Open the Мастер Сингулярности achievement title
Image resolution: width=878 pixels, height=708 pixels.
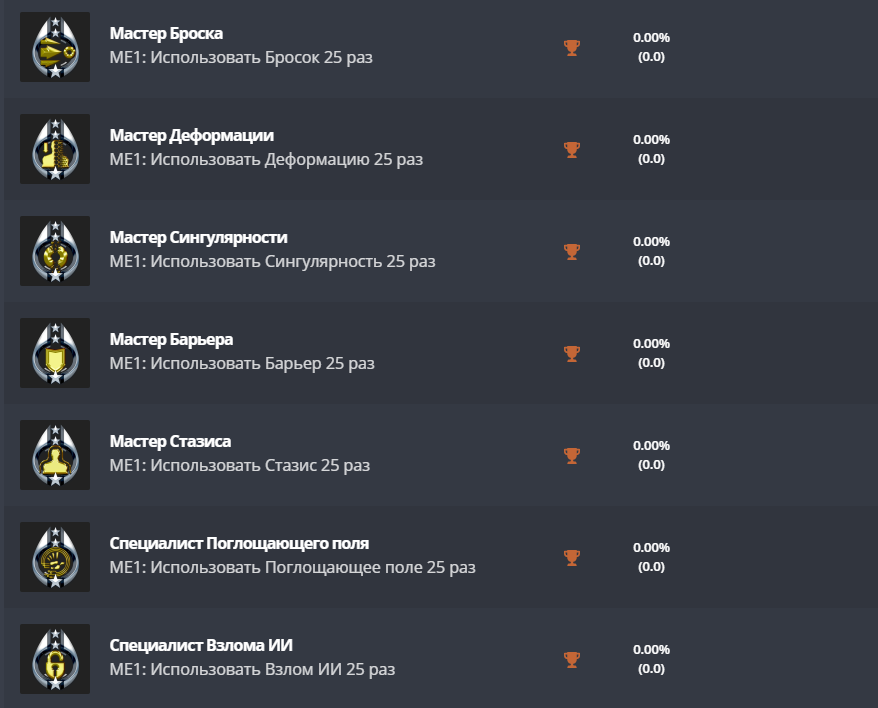(198, 238)
